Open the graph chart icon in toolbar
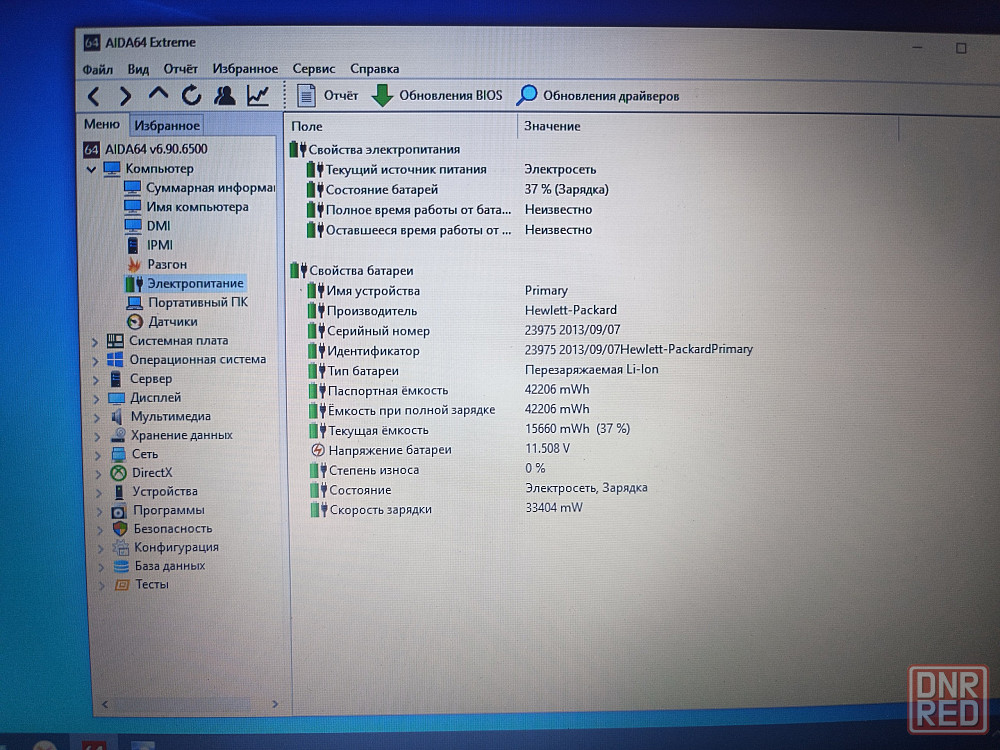1000x750 pixels. (x=258, y=96)
